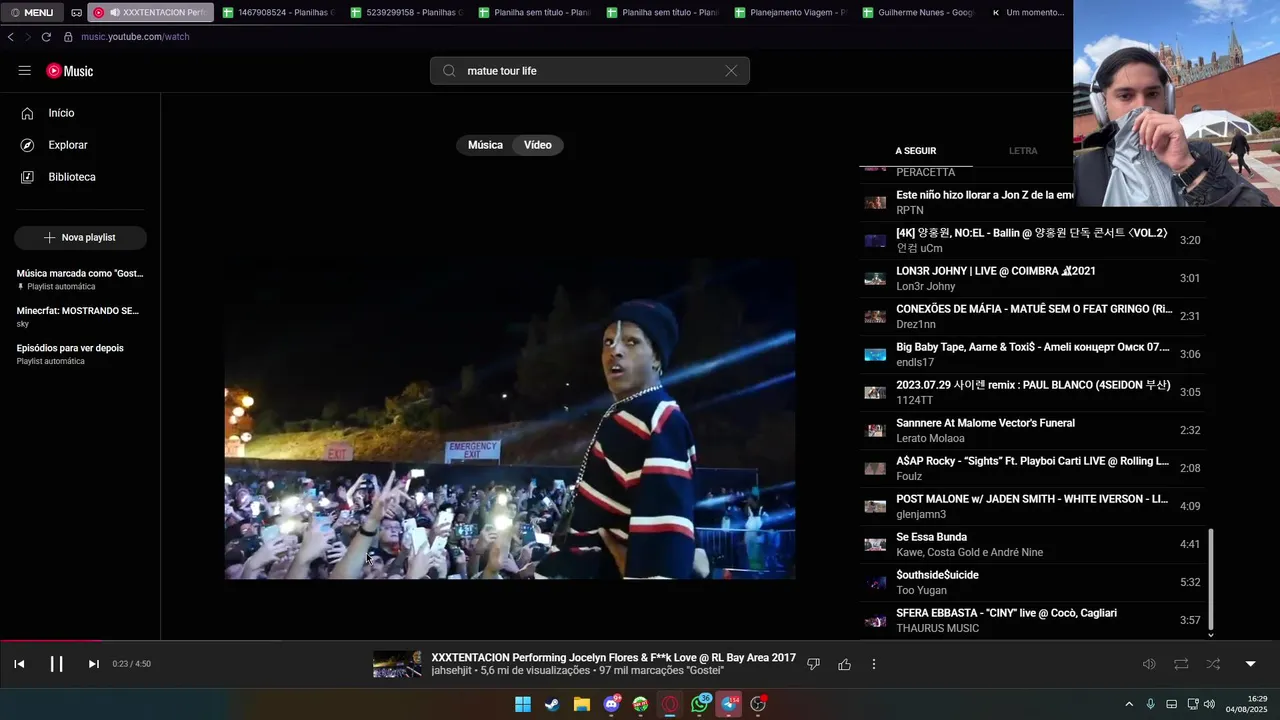Open the Windows Start menu

click(523, 704)
